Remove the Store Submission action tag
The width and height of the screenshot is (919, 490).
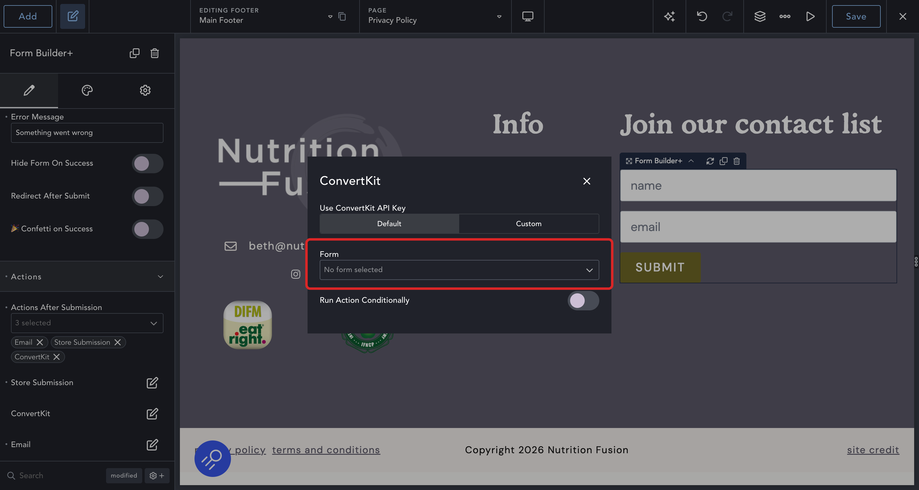pos(117,342)
